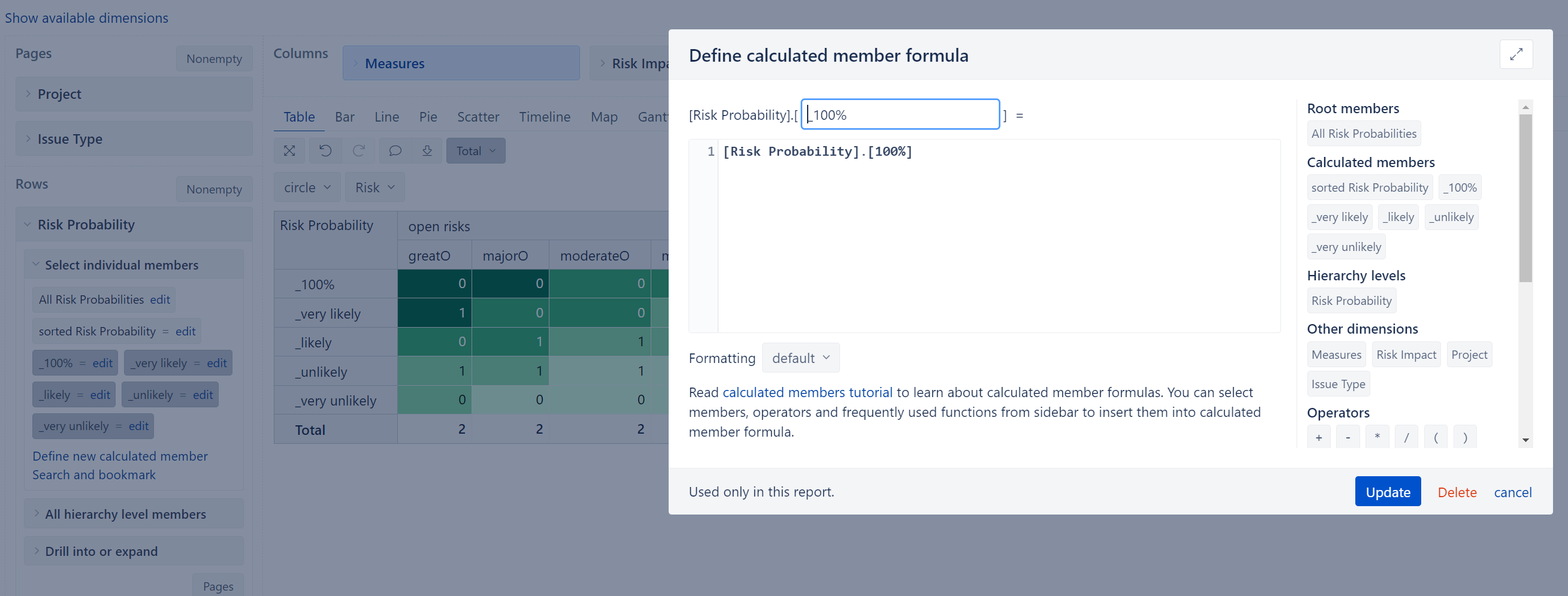Viewport: 1568px width, 596px height.
Task: Click edit next to _very unlikely member
Action: [138, 426]
